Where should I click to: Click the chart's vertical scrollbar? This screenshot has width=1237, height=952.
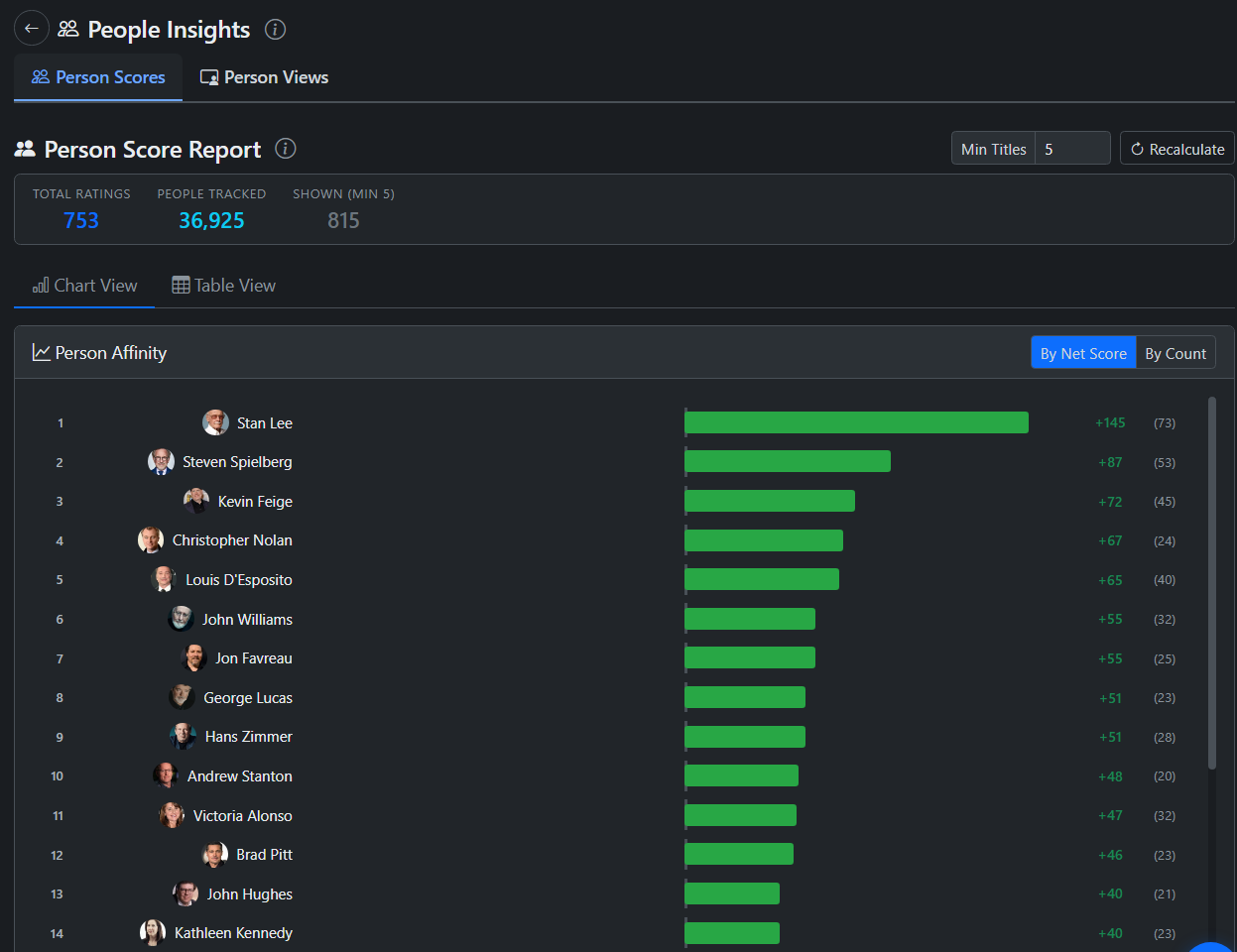click(1211, 583)
